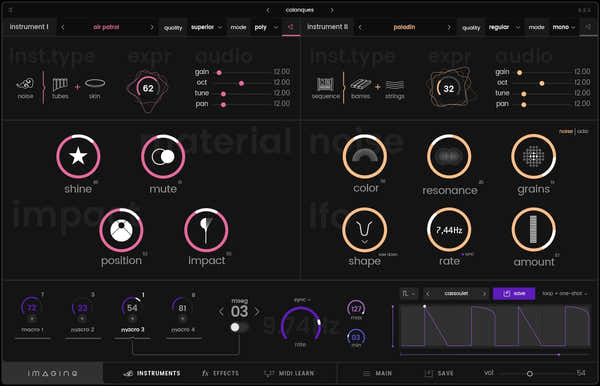
Task: Switch noise/osc selector to osc
Action: point(582,131)
